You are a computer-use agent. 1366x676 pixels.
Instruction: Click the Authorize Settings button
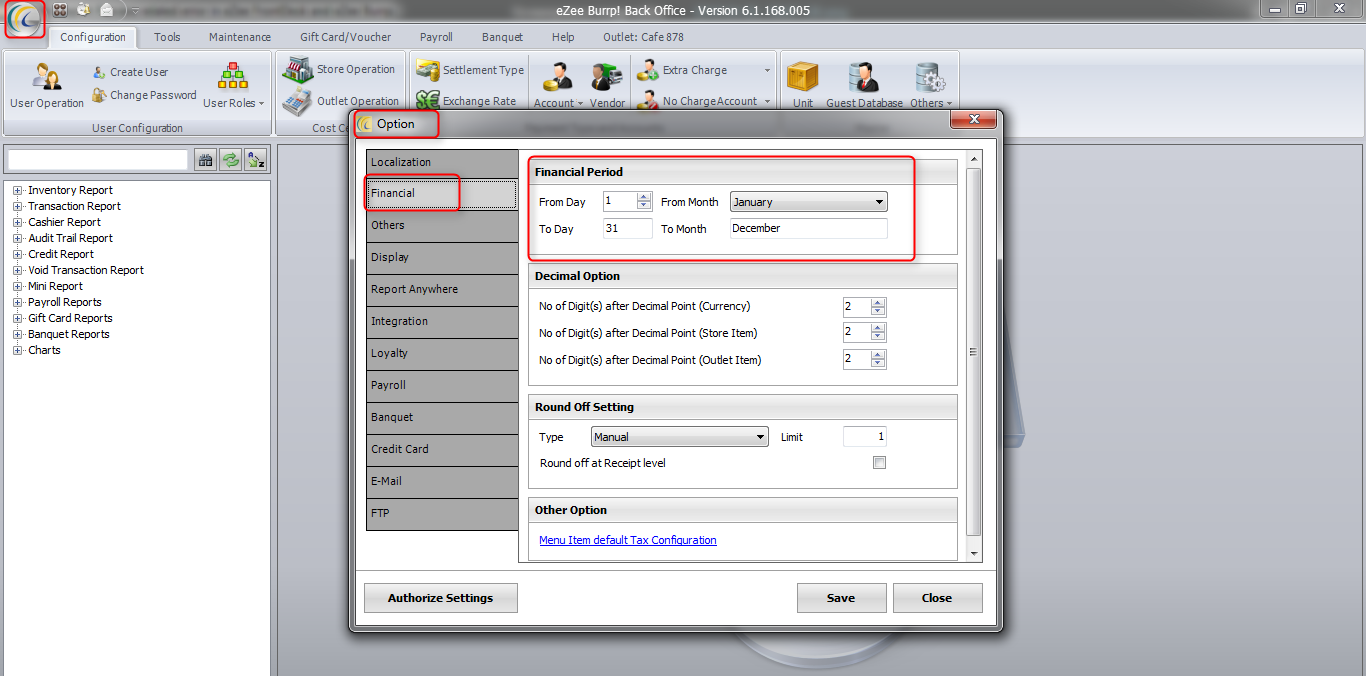pyautogui.click(x=441, y=598)
